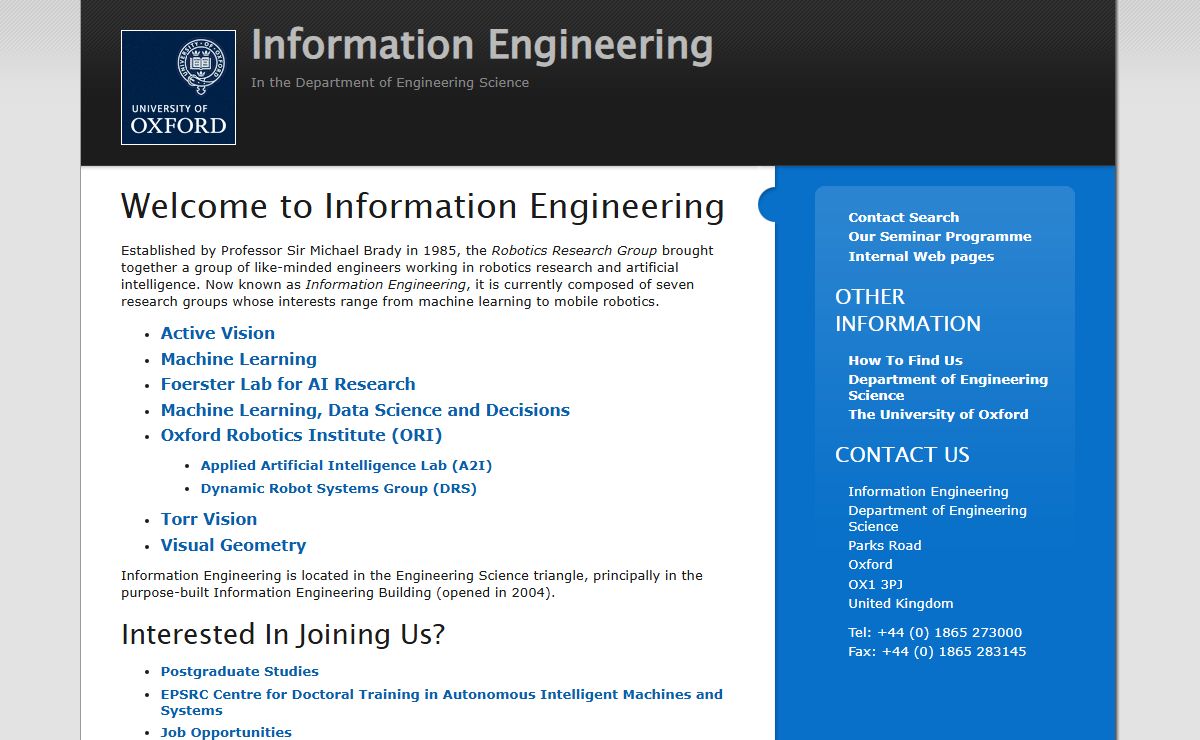Visit Department of Engineering Science sidebar link
The width and height of the screenshot is (1200, 740).
948,387
